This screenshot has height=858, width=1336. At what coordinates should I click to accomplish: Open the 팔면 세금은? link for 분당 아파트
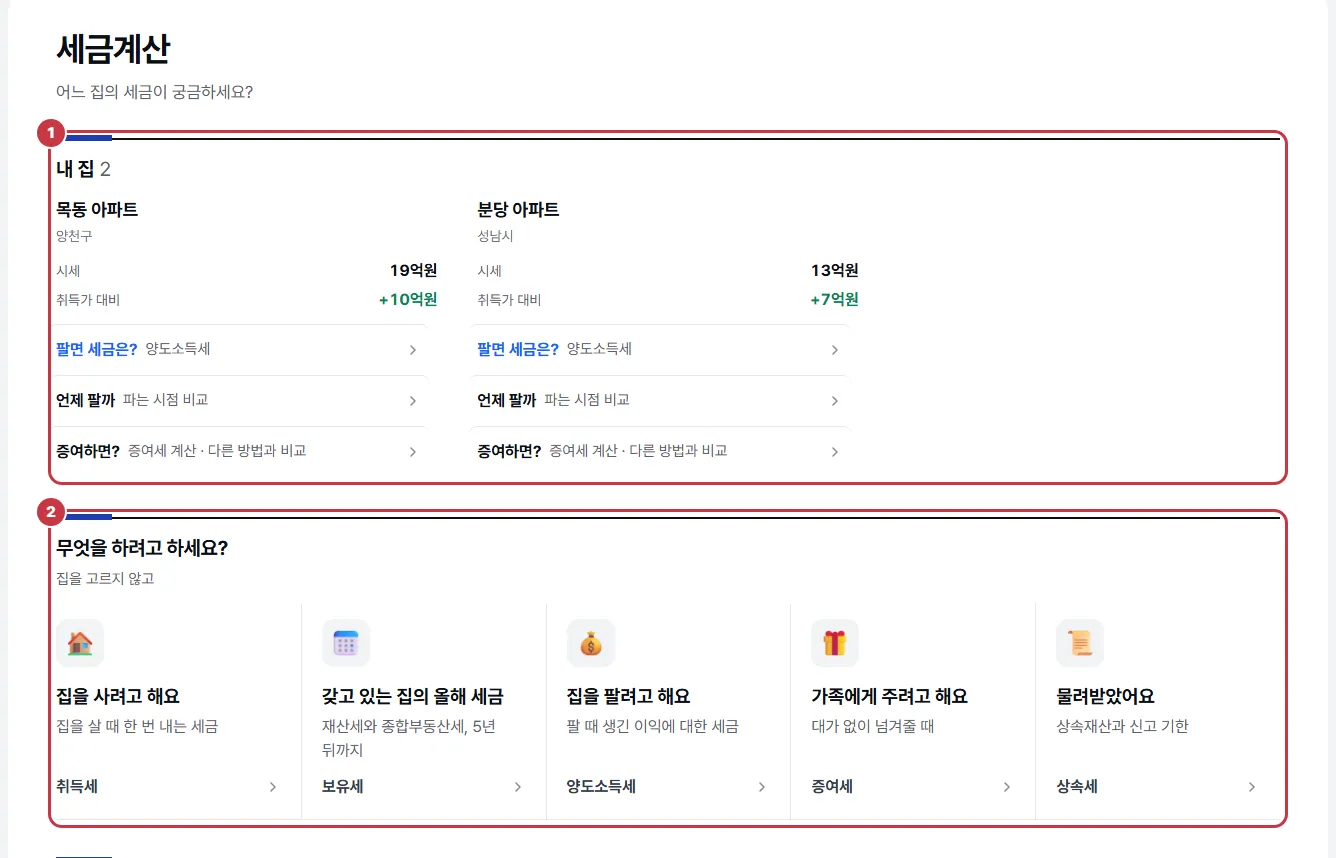[x=518, y=349]
